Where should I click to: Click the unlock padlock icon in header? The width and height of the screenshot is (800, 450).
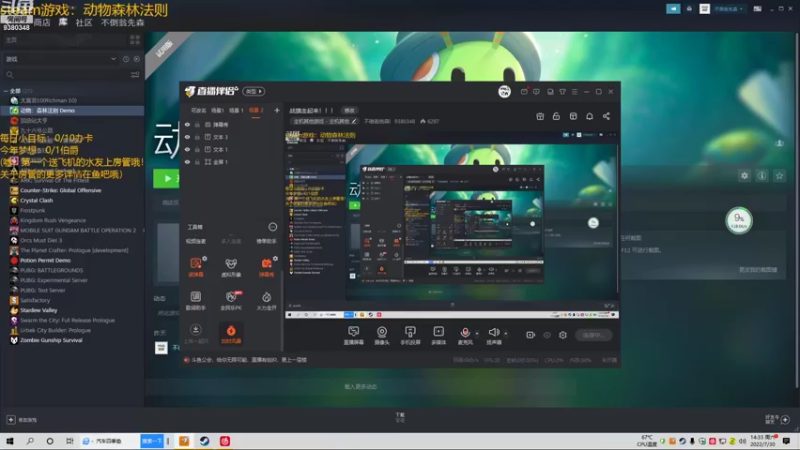click(556, 116)
